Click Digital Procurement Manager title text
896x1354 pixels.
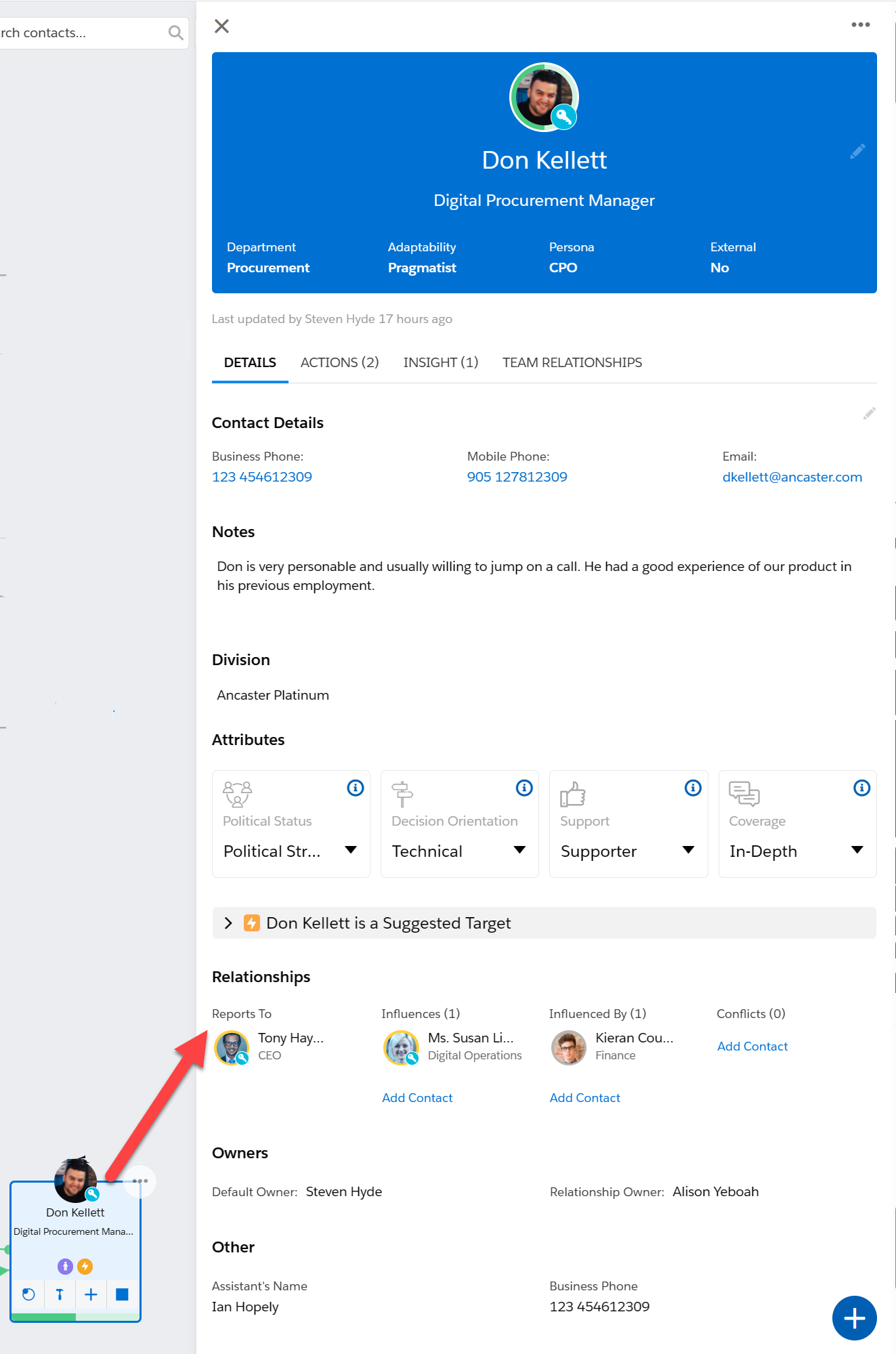tap(544, 200)
